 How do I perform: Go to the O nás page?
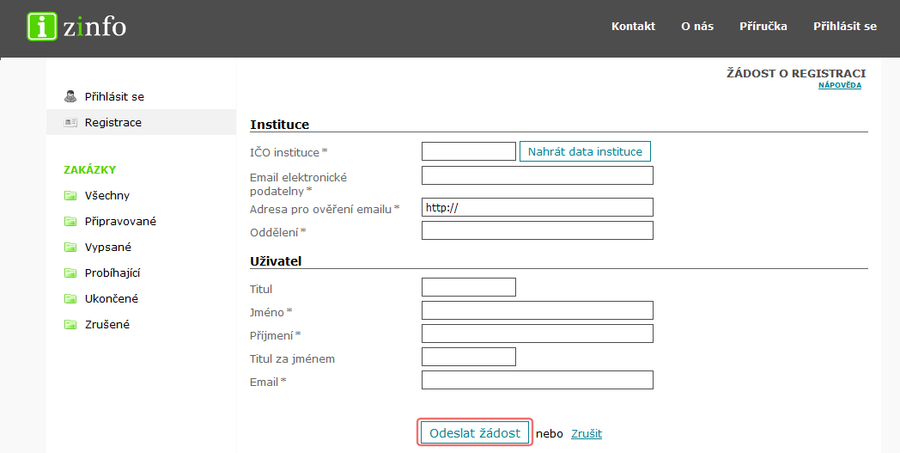point(697,26)
